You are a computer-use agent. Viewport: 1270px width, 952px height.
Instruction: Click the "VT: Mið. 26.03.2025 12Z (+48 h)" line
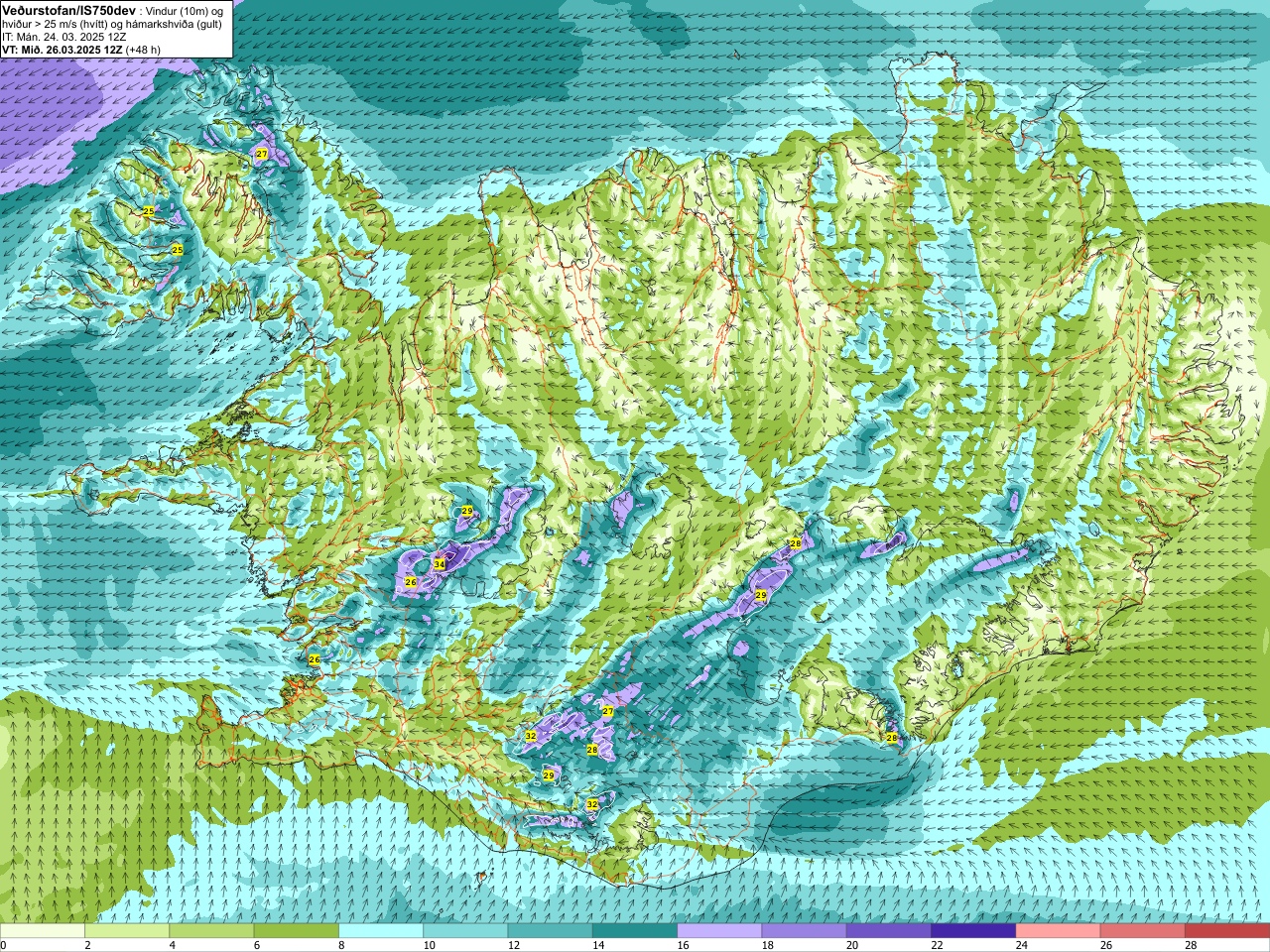[x=81, y=49]
